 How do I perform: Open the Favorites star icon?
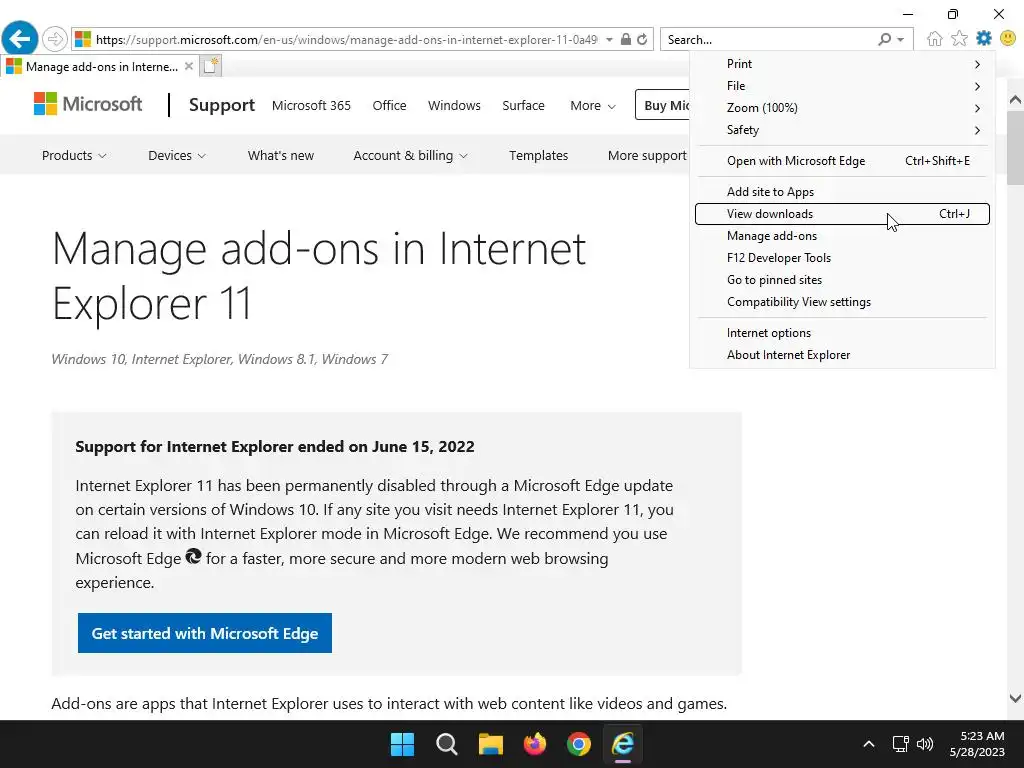pos(959,39)
